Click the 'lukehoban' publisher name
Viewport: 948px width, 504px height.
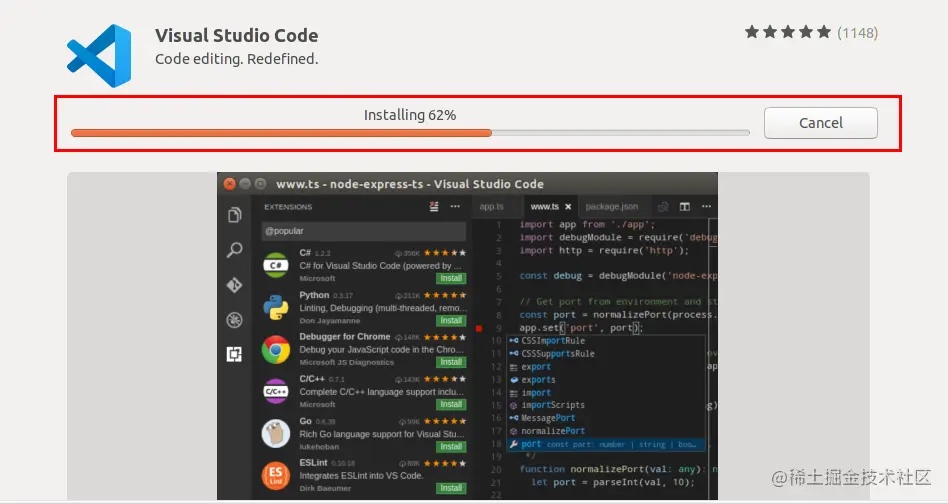click(319, 447)
